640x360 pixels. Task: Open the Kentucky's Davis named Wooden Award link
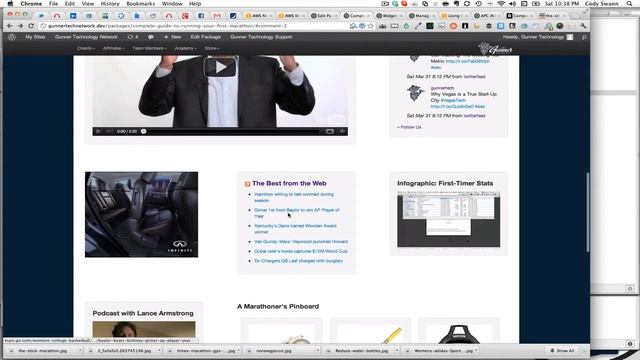tap(296, 229)
